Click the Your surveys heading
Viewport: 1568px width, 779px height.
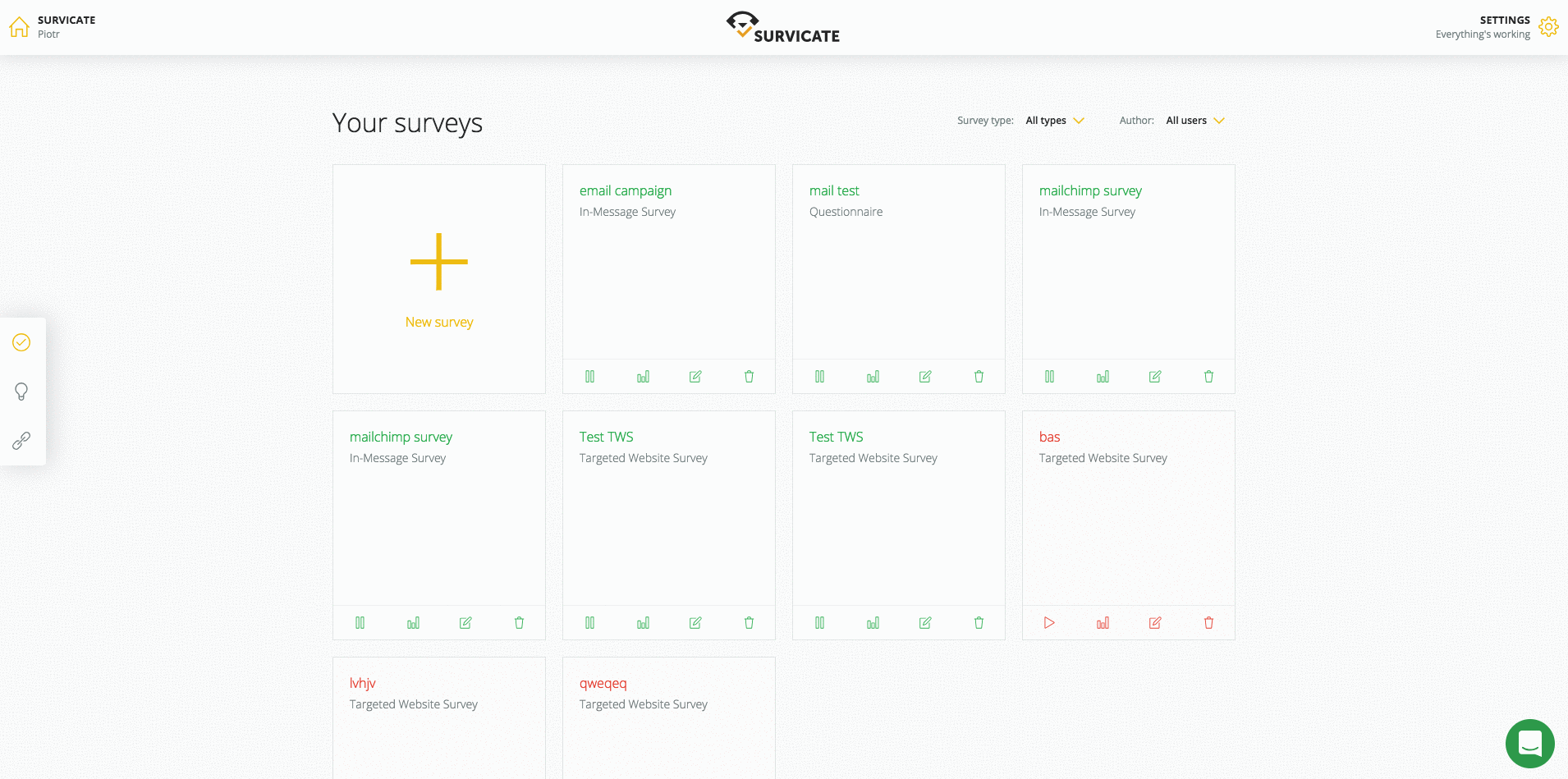[407, 123]
